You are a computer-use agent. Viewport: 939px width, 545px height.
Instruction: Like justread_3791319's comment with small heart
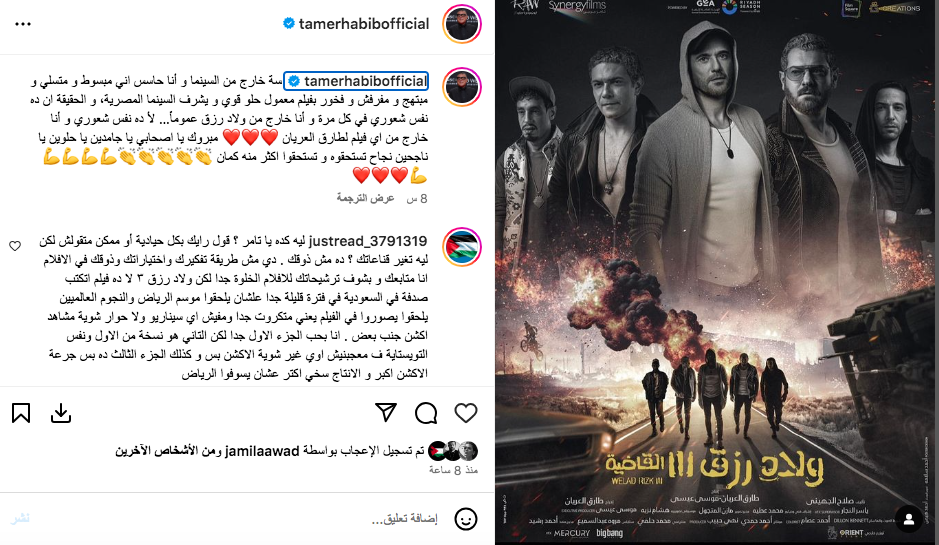click(15, 246)
